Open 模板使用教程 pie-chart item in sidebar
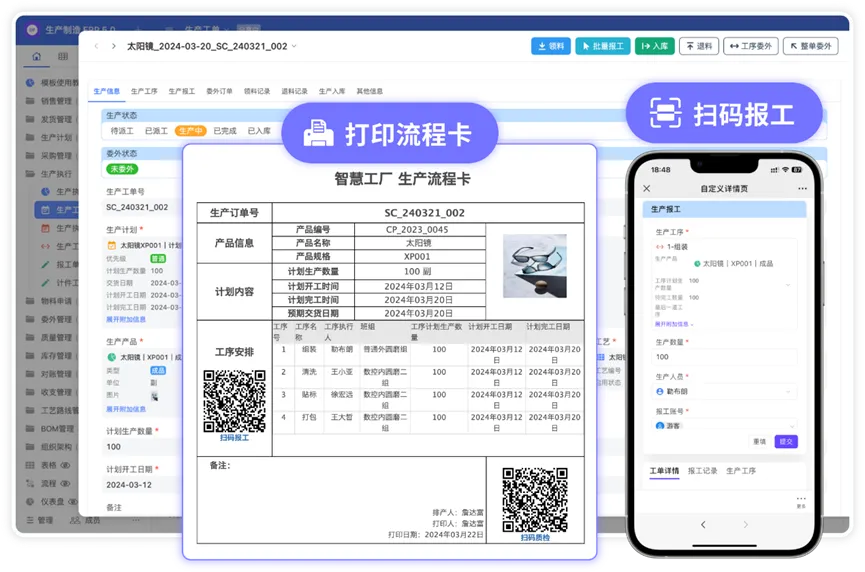 click(52, 83)
